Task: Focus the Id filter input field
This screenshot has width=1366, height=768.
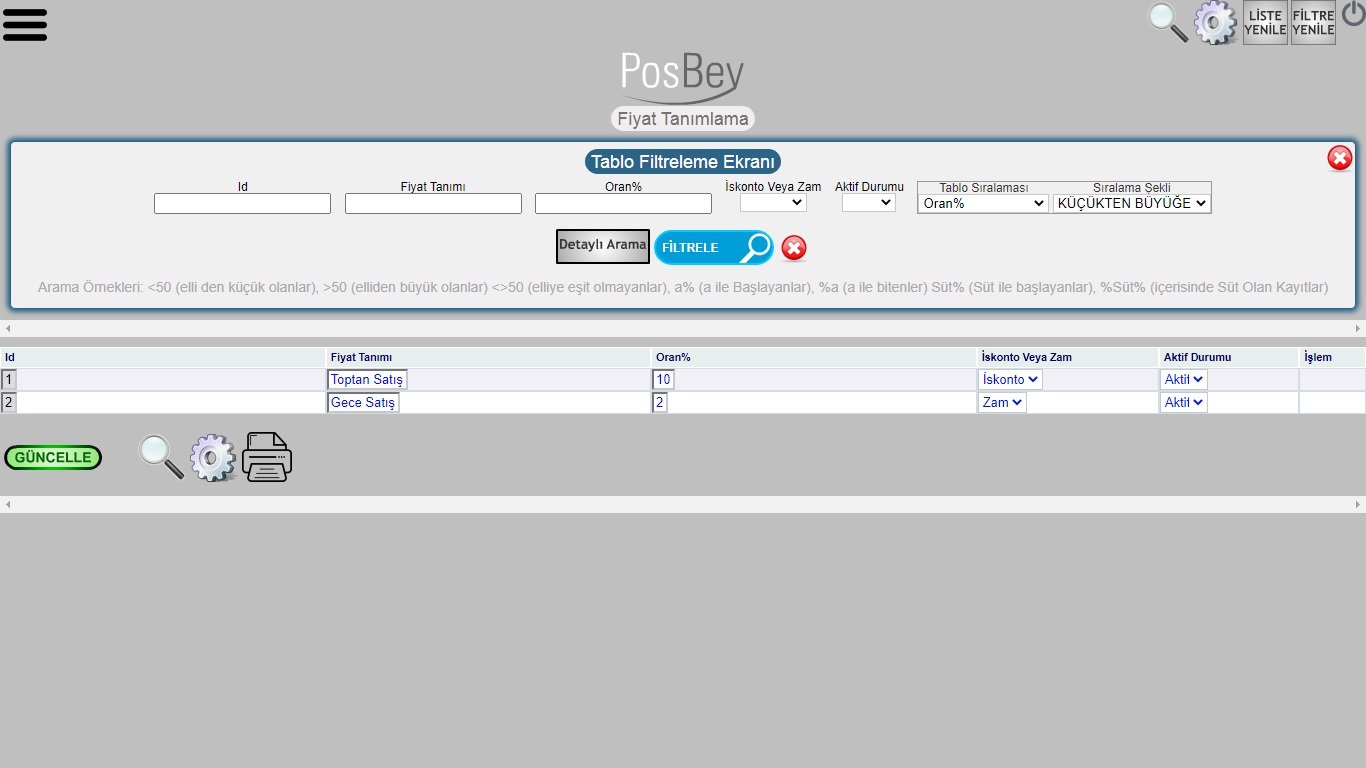Action: coord(242,203)
